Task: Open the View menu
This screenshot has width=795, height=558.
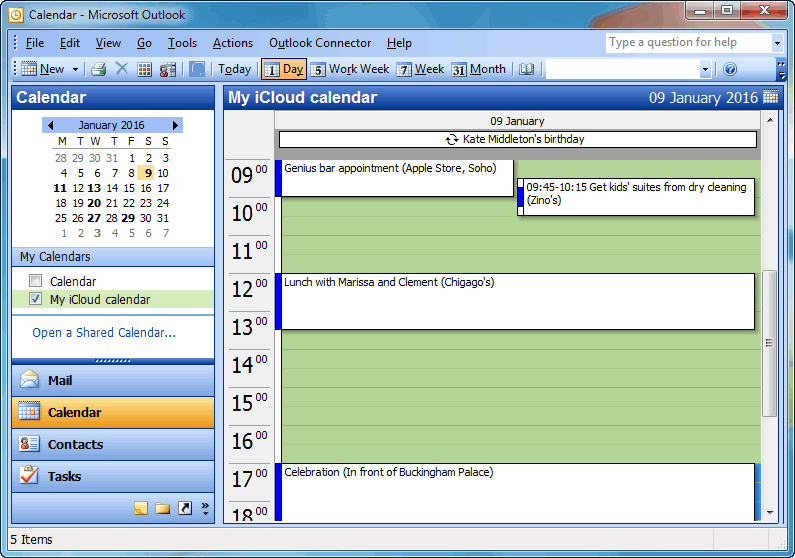Action: pos(108,43)
